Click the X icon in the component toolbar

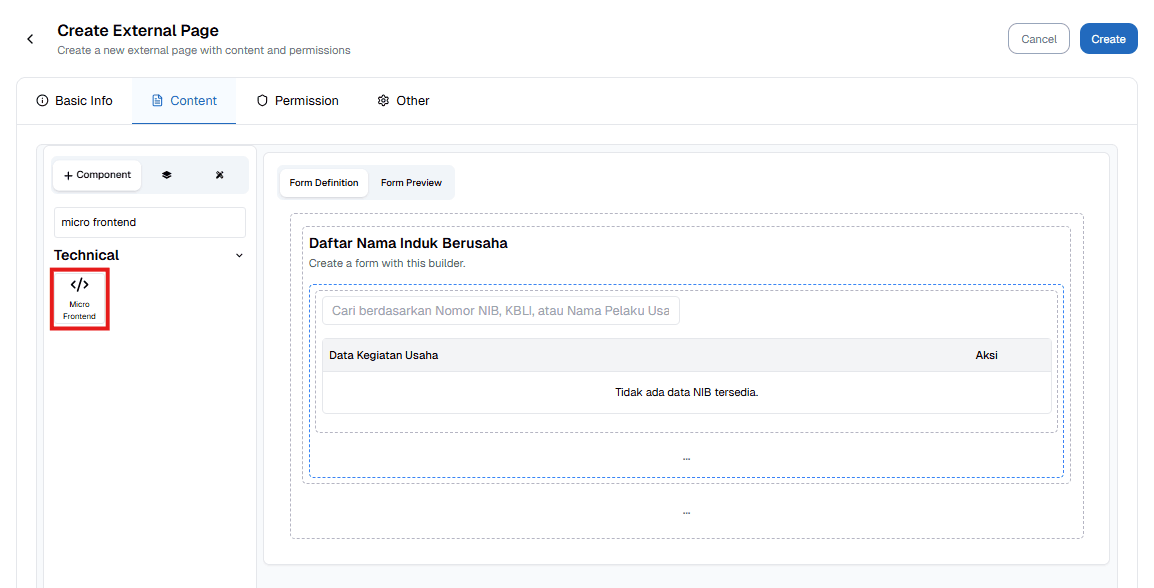219,174
